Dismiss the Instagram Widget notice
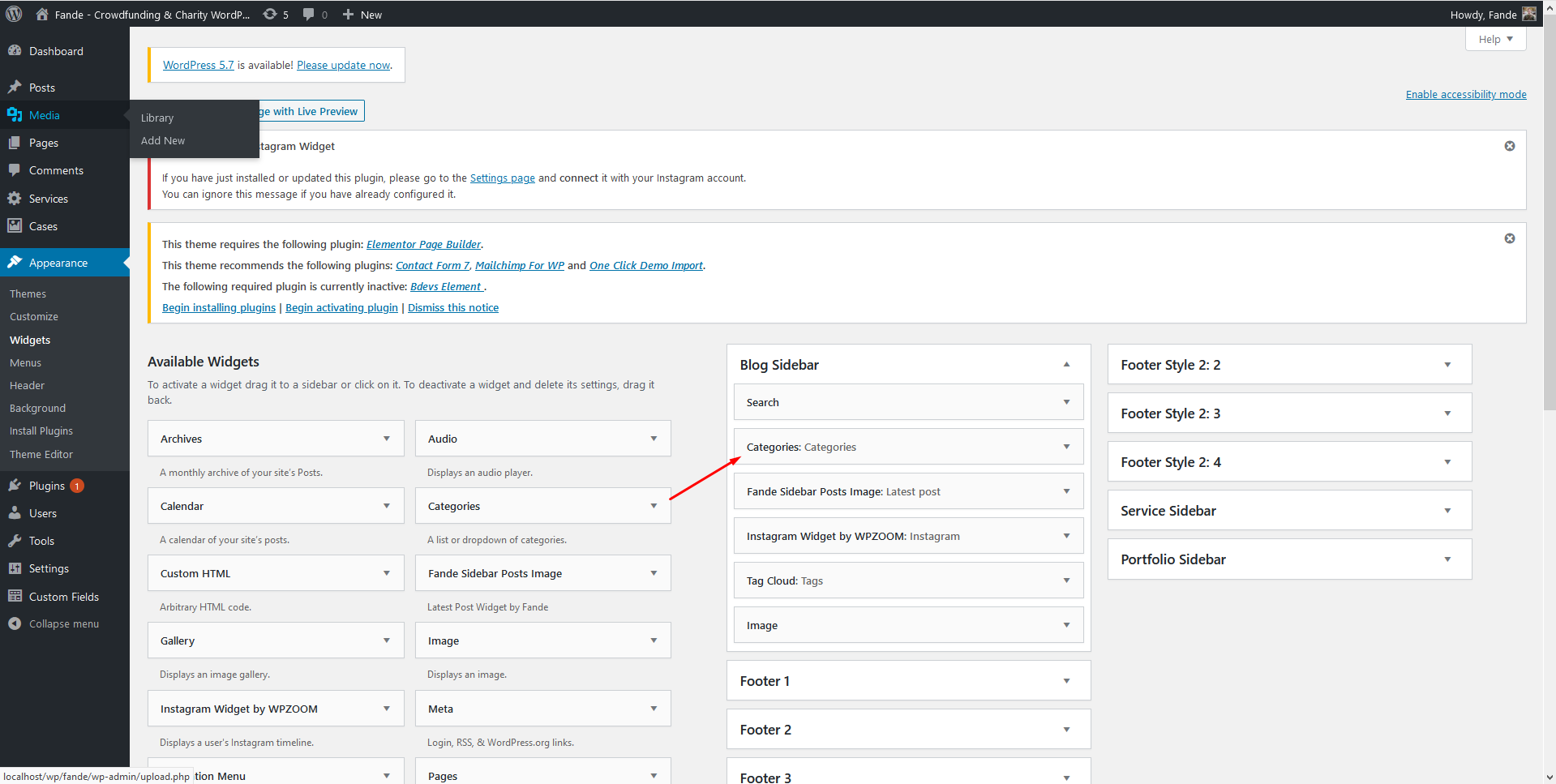This screenshot has height=784, width=1556. coord(1510,146)
